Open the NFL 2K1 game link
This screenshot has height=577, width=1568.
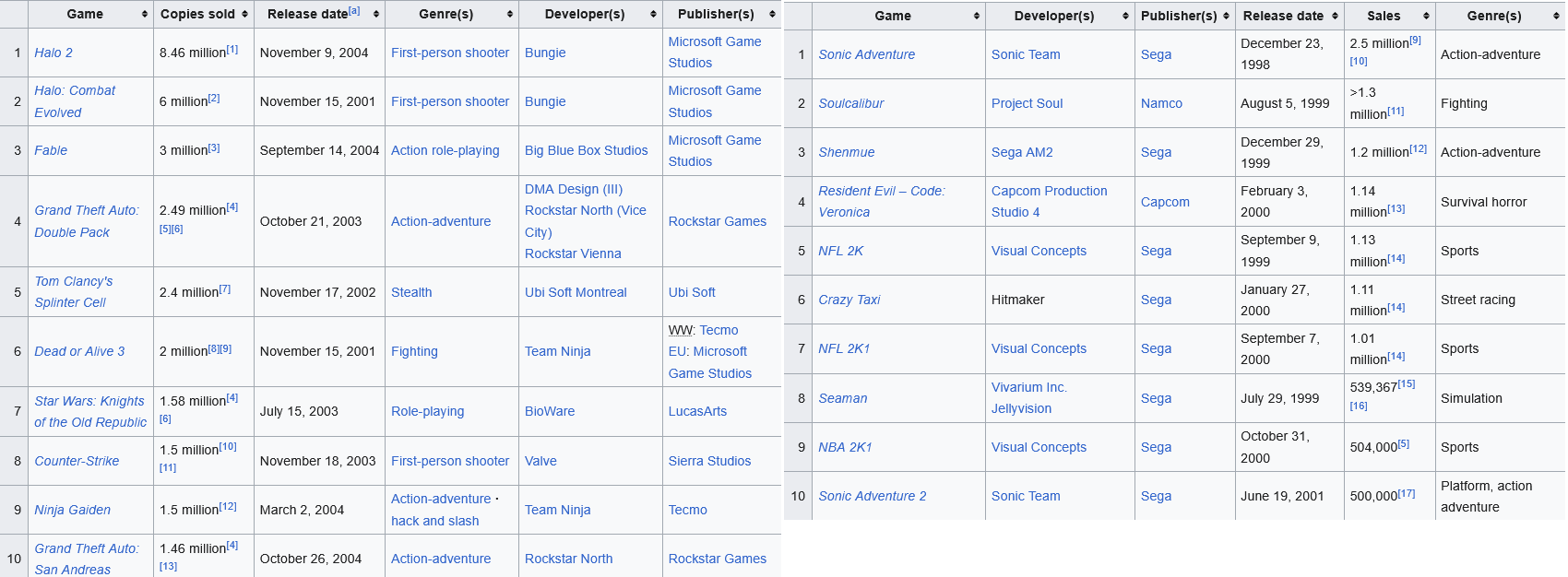845,348
